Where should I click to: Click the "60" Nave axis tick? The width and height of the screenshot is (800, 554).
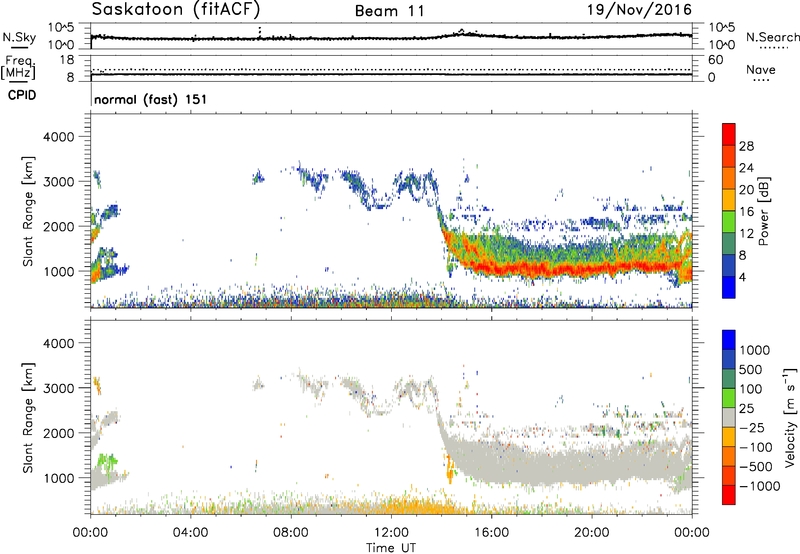(715, 60)
